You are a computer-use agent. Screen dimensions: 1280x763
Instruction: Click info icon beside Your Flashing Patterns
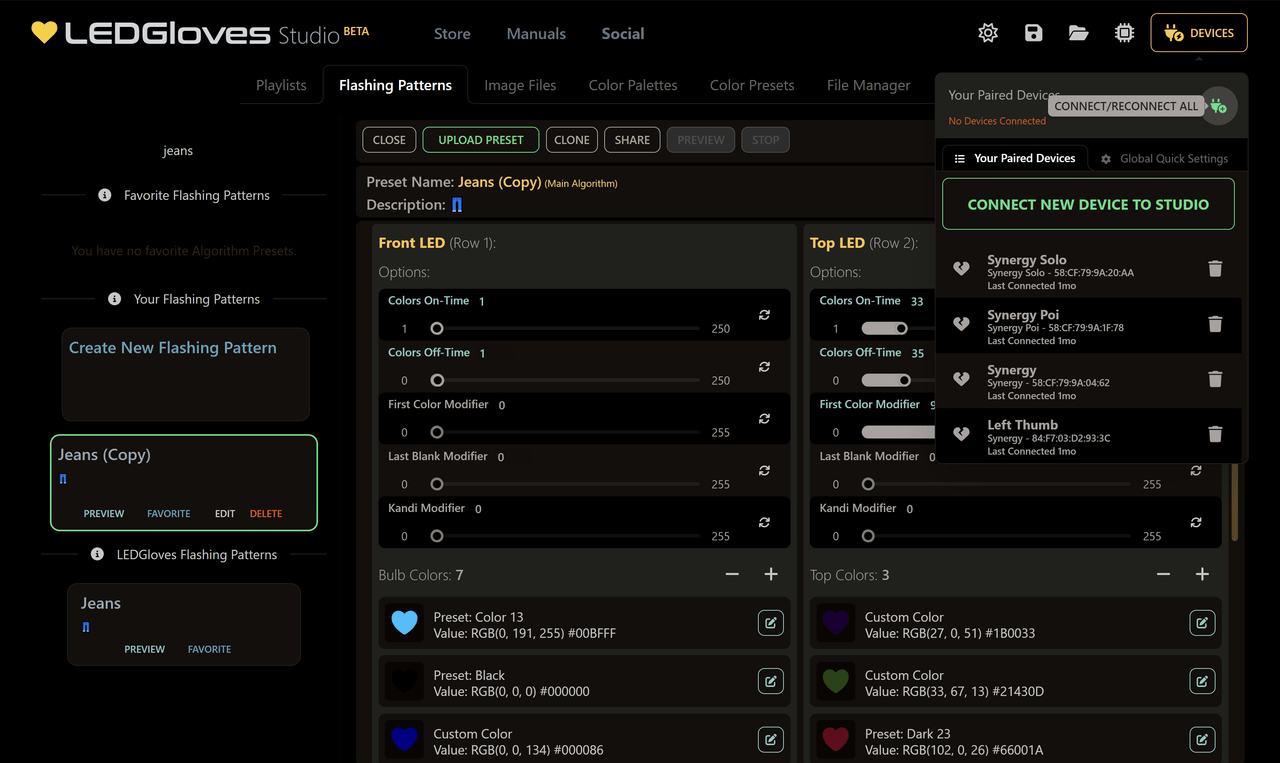coord(114,299)
